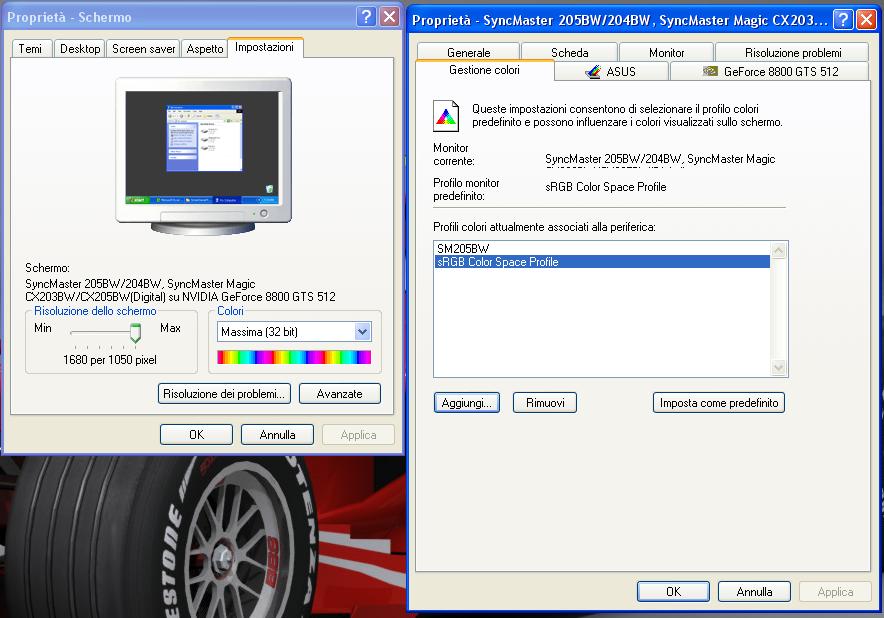Viewport: 884px width, 618px height.
Task: Click the help icon in SyncMaster properties window
Action: pos(843,20)
